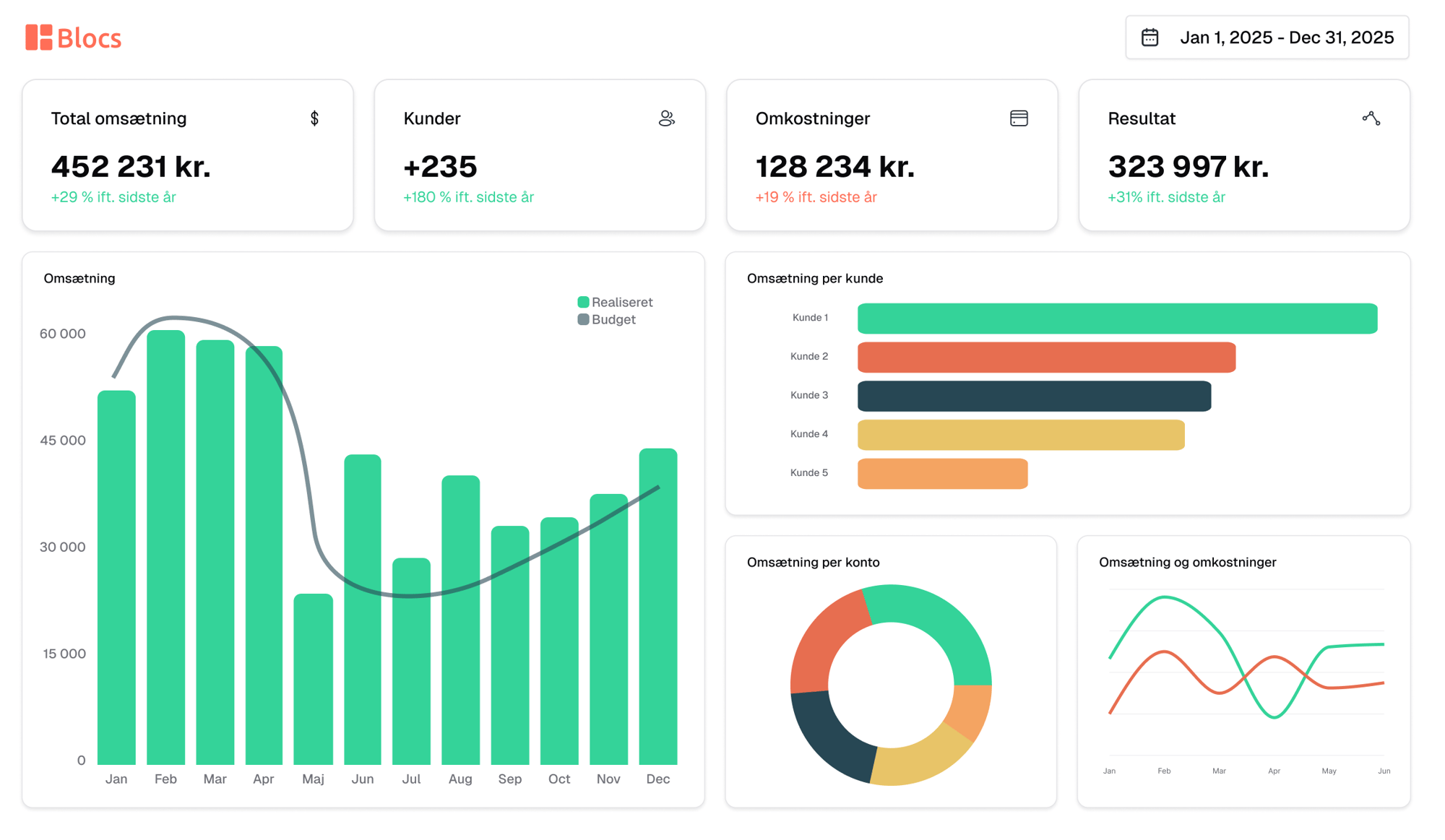
Task: Open the Jan 1 – Dec 31, 2025 date range
Action: click(x=1286, y=38)
